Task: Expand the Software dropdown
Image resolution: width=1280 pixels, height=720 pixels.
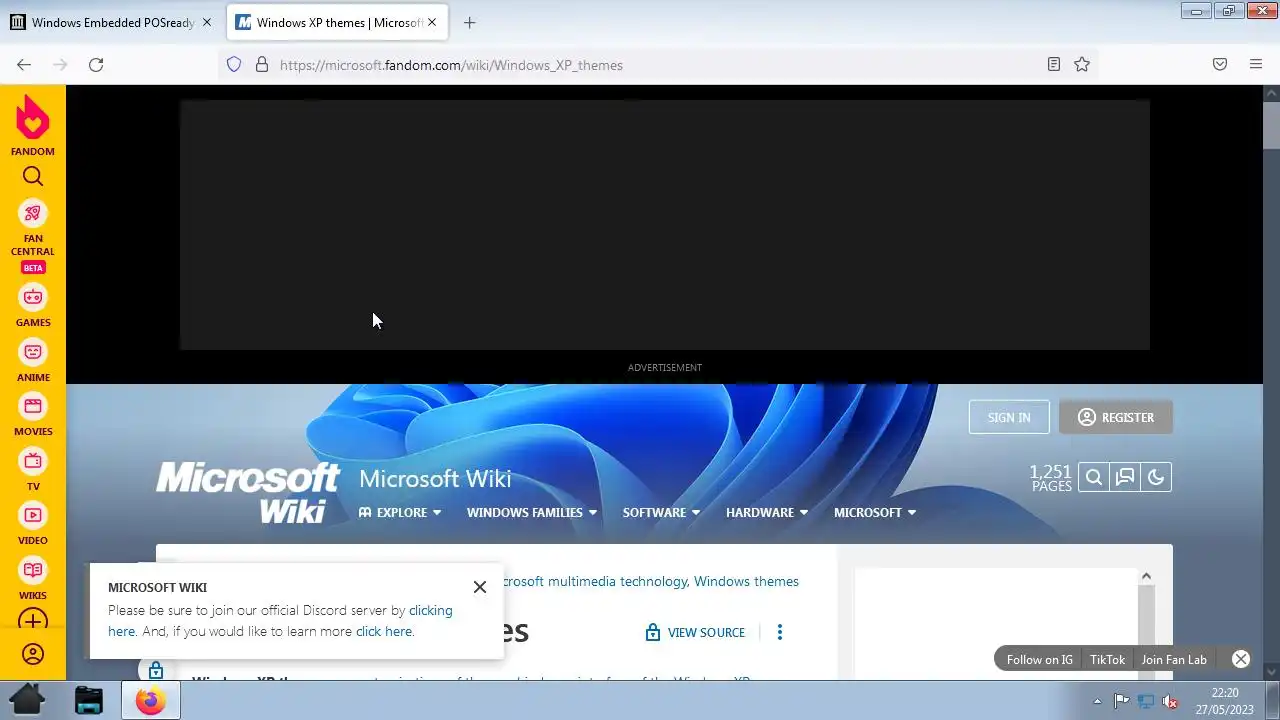Action: [x=661, y=512]
